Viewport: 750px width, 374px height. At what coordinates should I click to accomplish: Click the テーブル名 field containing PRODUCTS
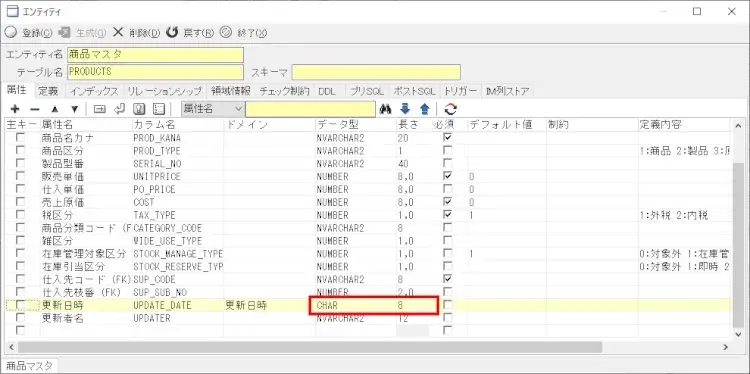pos(155,72)
